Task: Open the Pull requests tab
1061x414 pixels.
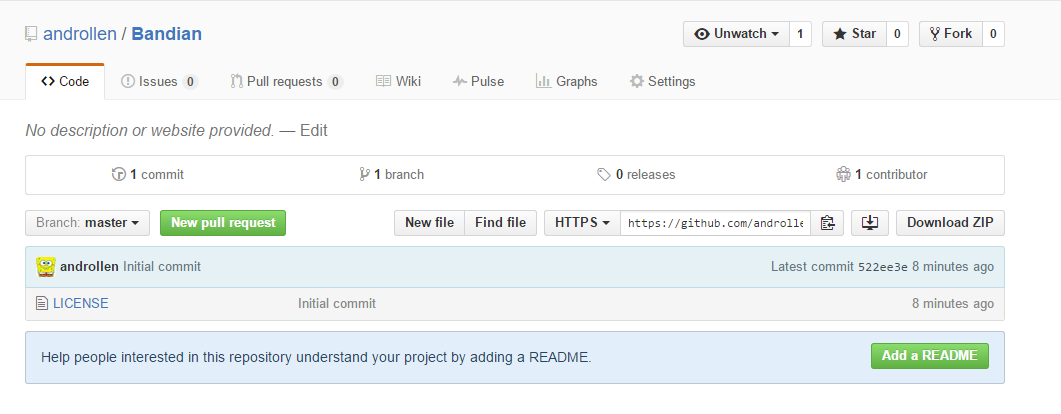Action: point(286,82)
